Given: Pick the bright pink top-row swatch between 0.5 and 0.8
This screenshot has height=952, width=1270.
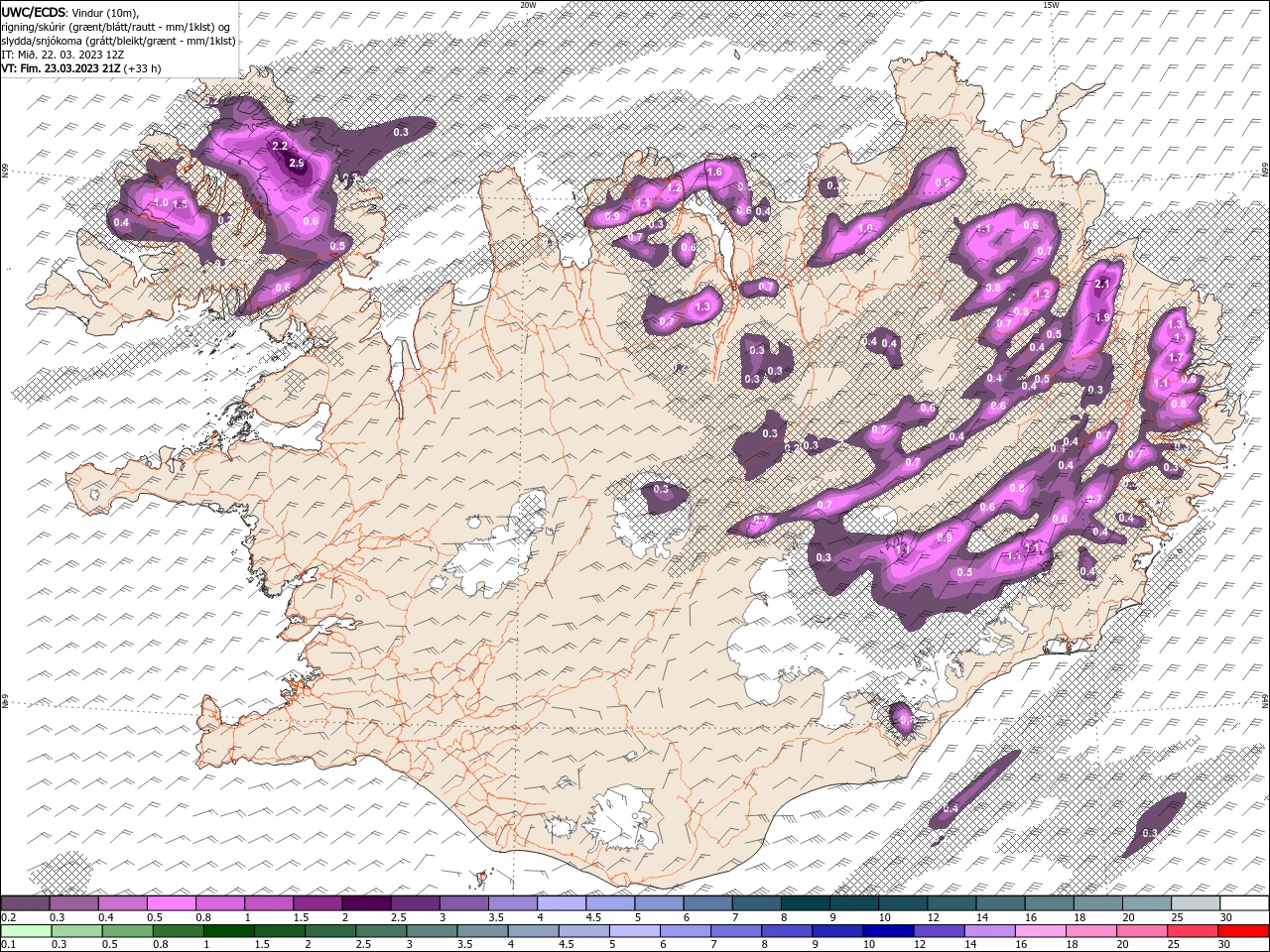Looking at the screenshot, I should click(x=171, y=902).
